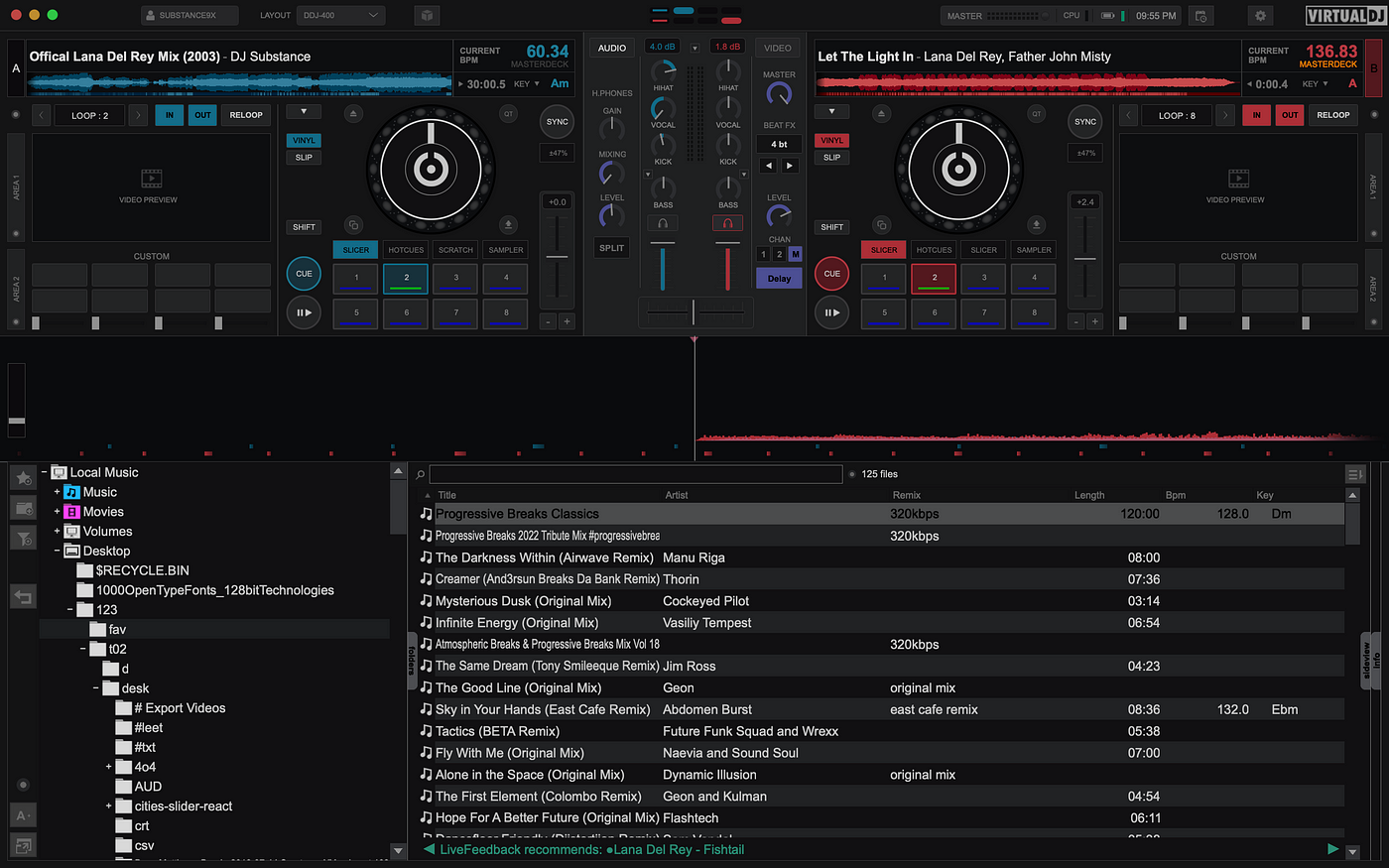Screen dimensions: 1389x868
Task: Select HOTCUES pad mode deck B
Action: [x=934, y=250]
